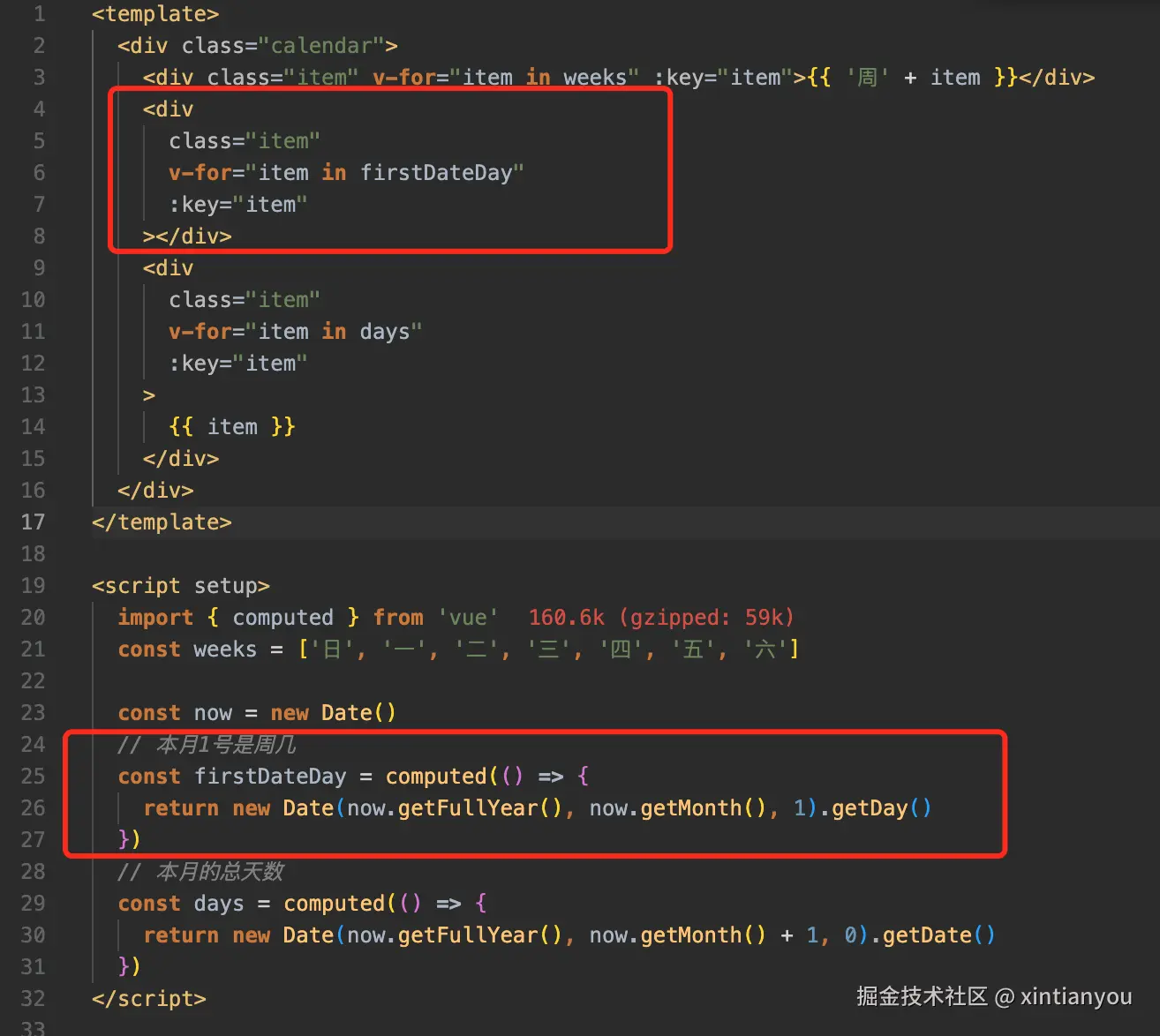Click the "now" variable name on line 23
This screenshot has width=1160, height=1036.
[x=213, y=713]
